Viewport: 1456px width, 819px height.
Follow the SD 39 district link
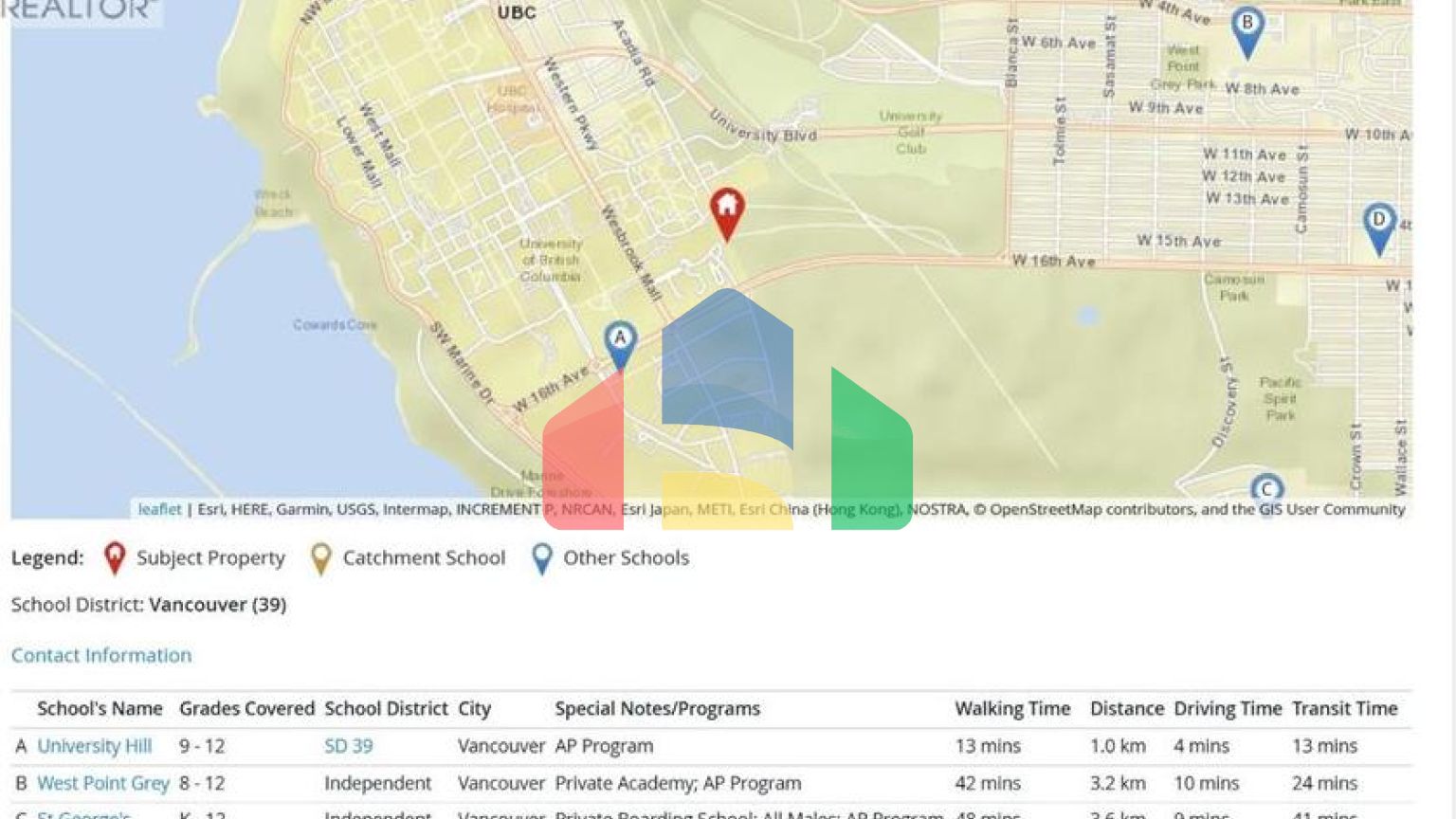point(348,746)
